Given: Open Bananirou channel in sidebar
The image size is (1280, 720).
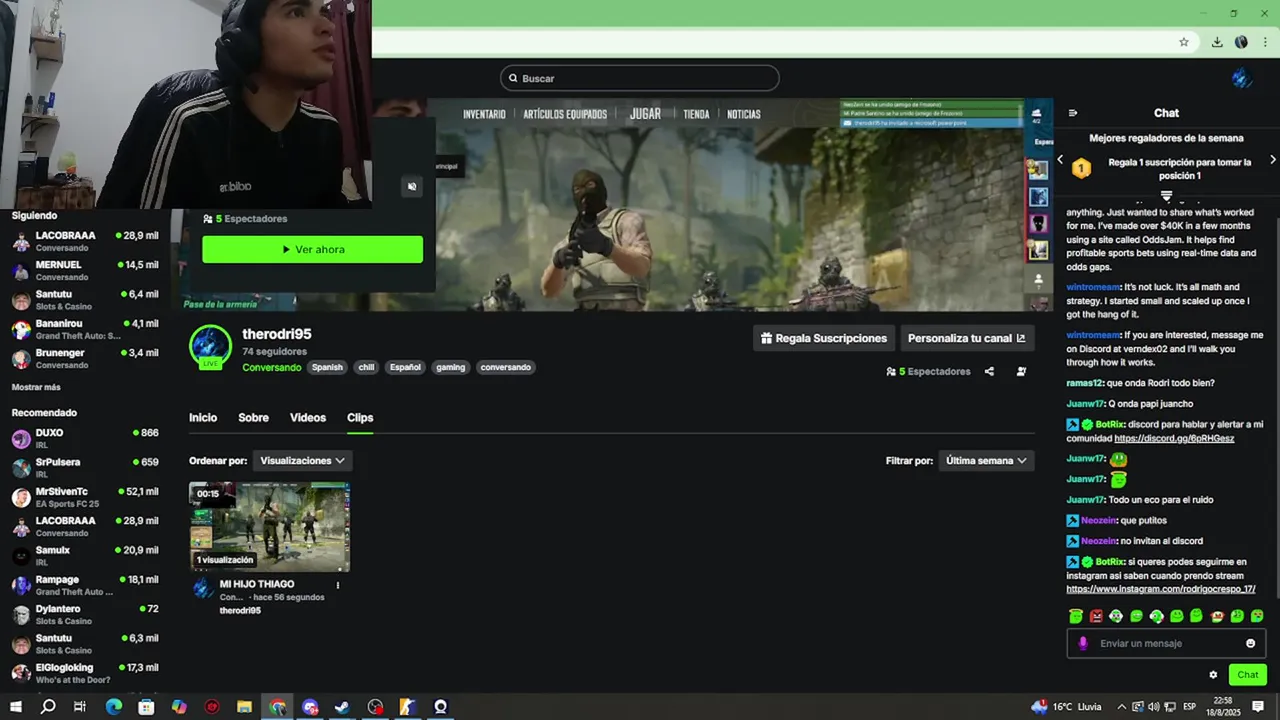Looking at the screenshot, I should 85,329.
